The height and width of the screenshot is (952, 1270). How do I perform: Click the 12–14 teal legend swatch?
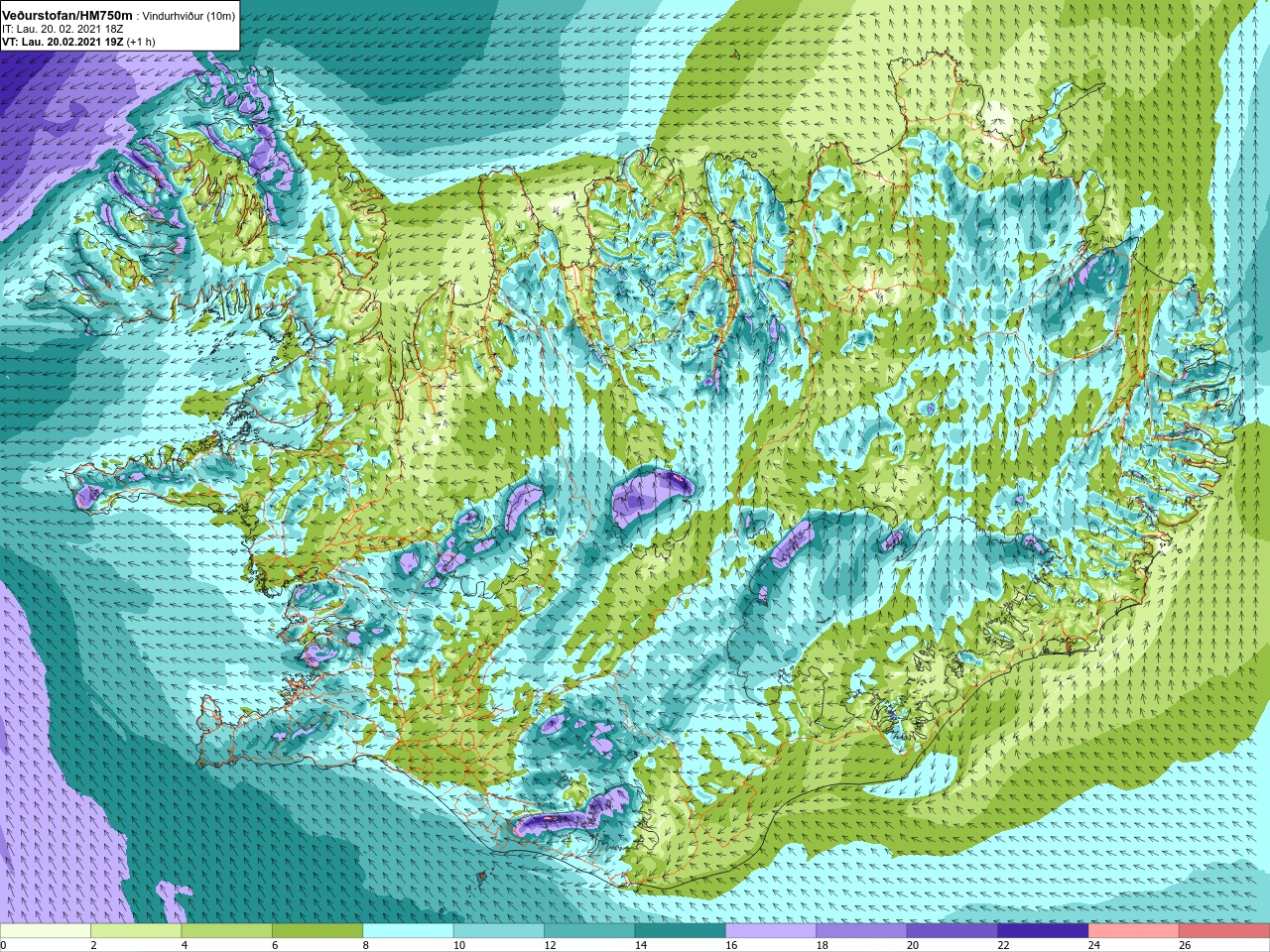[x=589, y=931]
